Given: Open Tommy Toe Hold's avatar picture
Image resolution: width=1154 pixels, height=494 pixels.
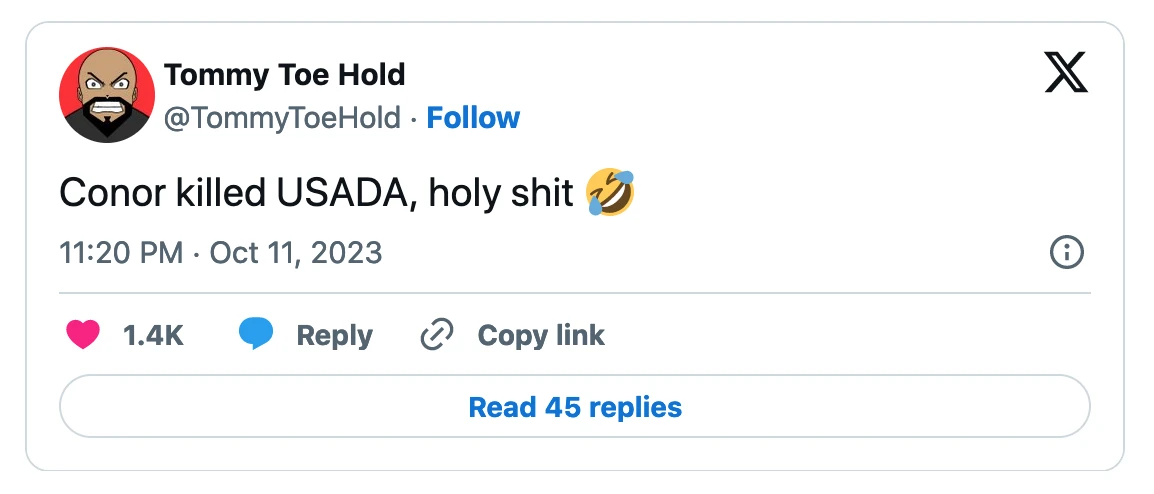Looking at the screenshot, I should (107, 96).
